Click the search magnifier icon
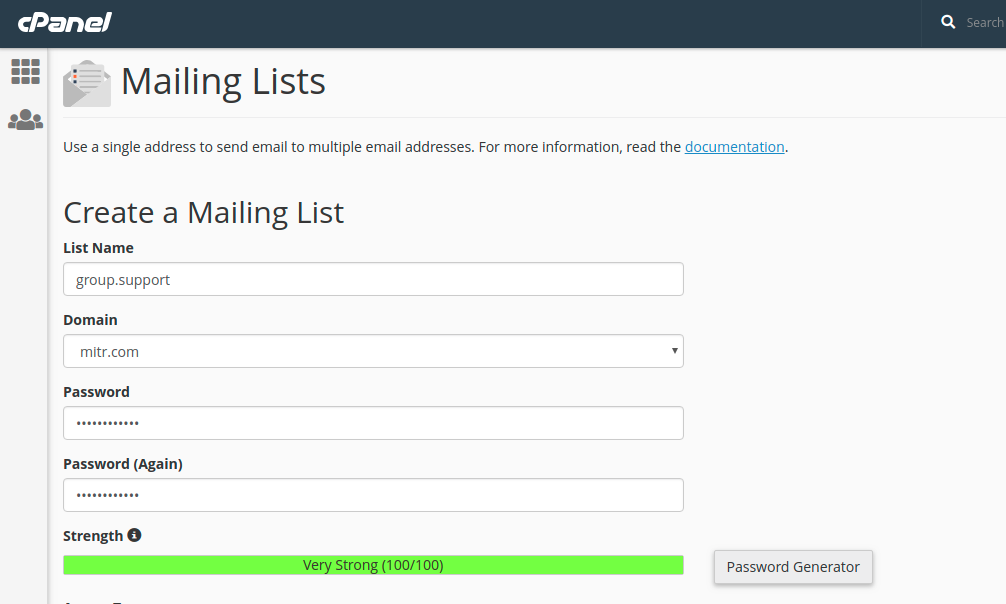Viewport: 1006px width, 604px height. pyautogui.click(x=948, y=22)
